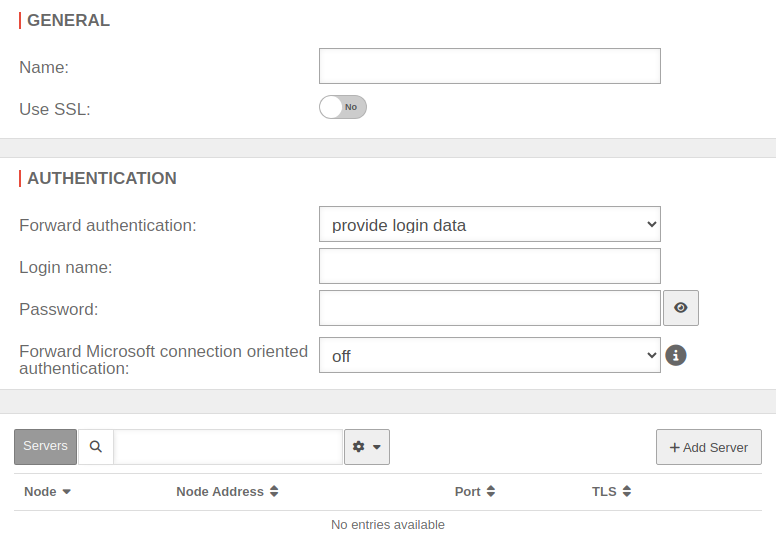
Task: Toggle the Use SSL switch
Action: point(343,107)
